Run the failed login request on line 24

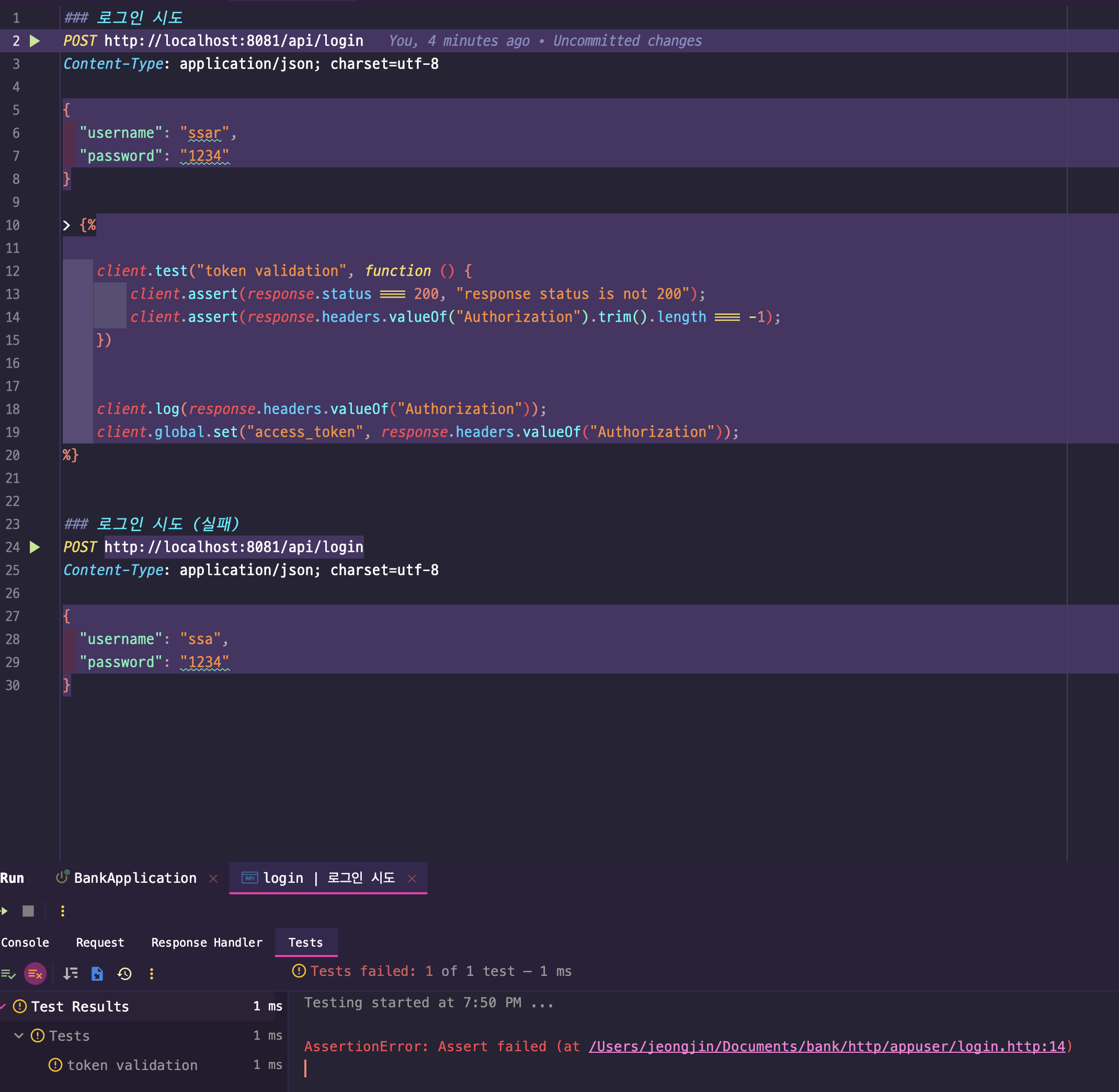click(35, 547)
